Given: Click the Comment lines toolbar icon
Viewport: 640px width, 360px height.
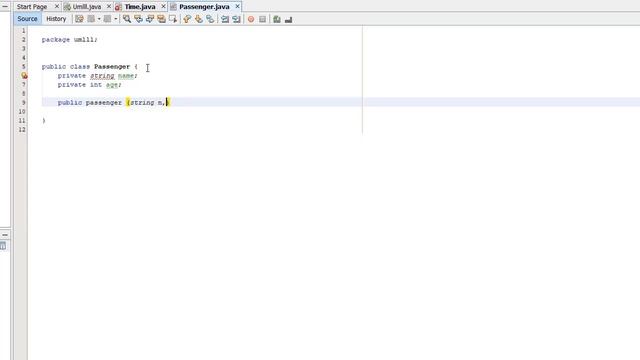Looking at the screenshot, I should (x=277, y=19).
